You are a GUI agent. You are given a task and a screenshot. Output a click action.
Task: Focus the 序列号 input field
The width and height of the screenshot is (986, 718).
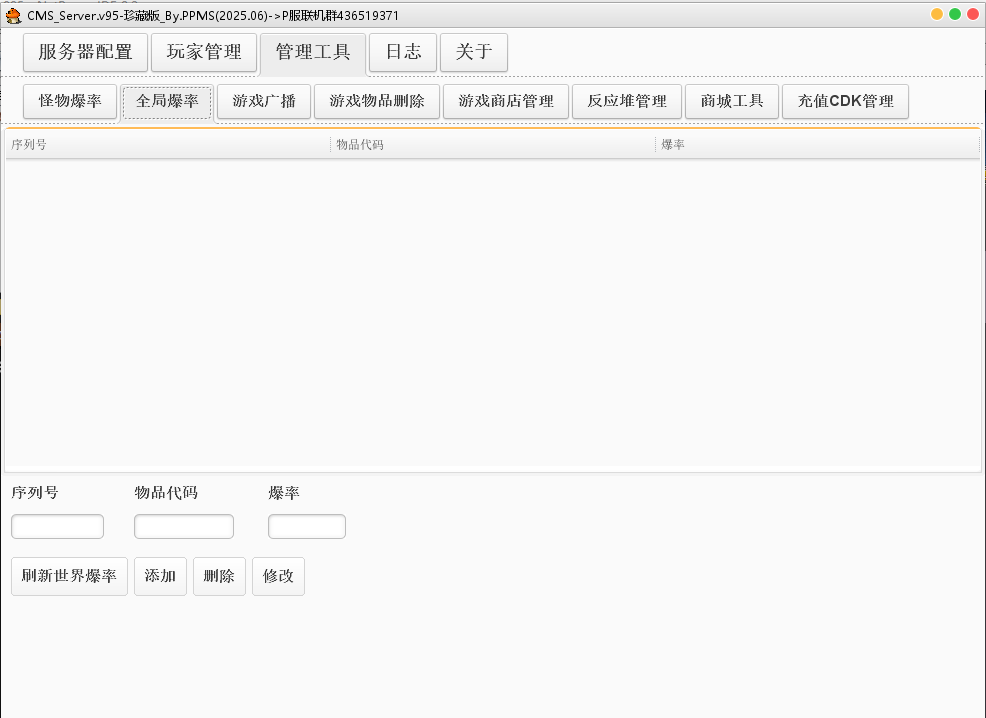(57, 526)
